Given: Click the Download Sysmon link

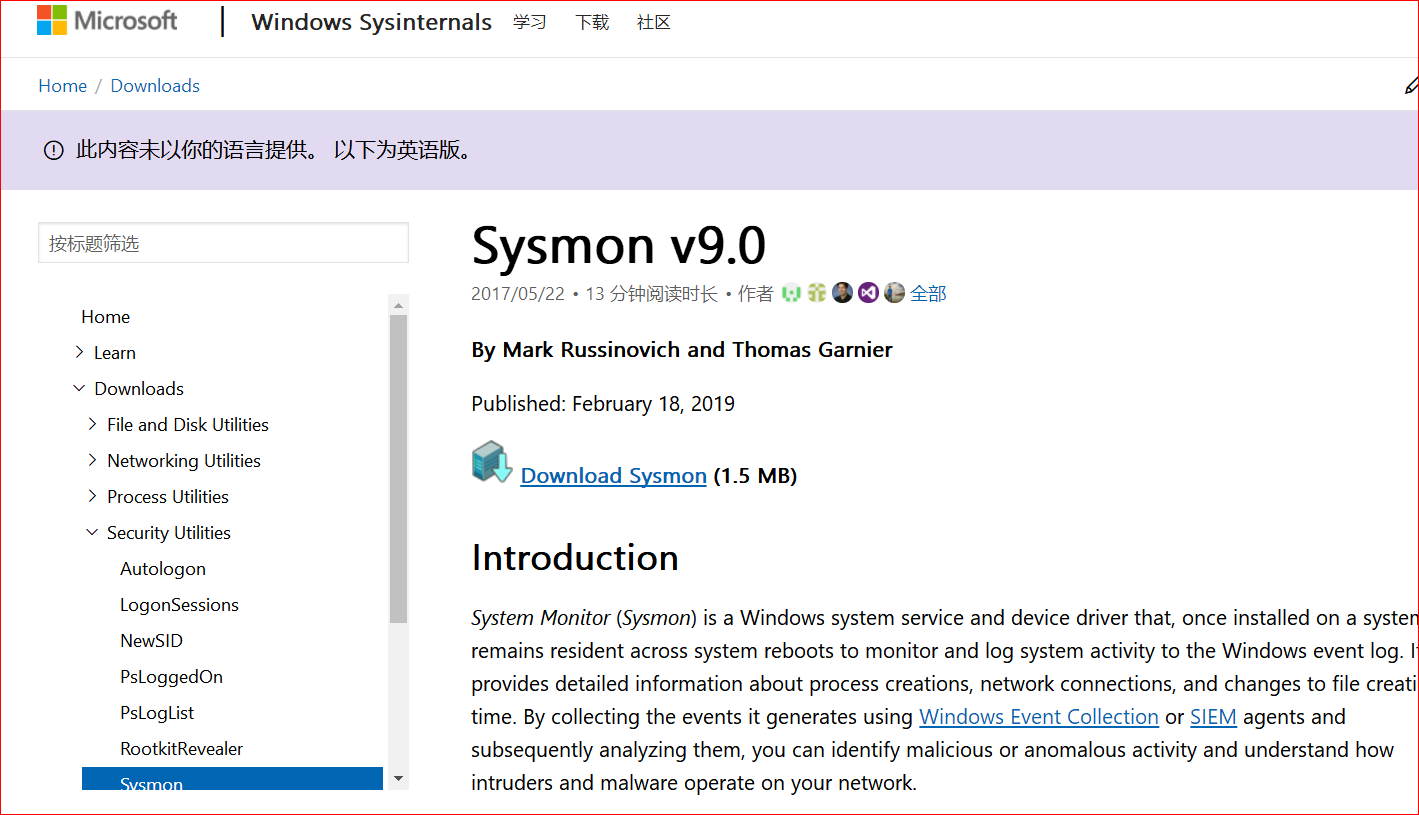Looking at the screenshot, I should click(x=613, y=476).
